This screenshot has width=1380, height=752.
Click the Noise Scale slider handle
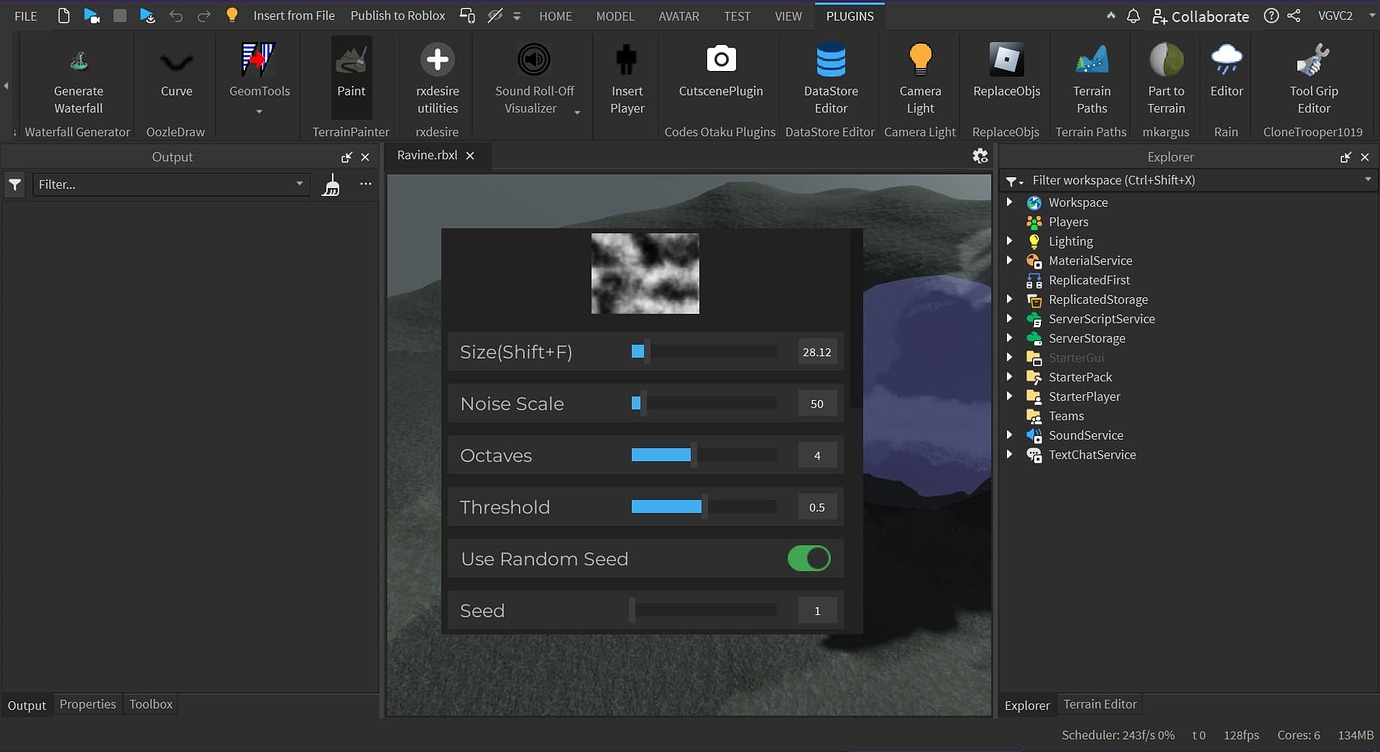click(636, 403)
